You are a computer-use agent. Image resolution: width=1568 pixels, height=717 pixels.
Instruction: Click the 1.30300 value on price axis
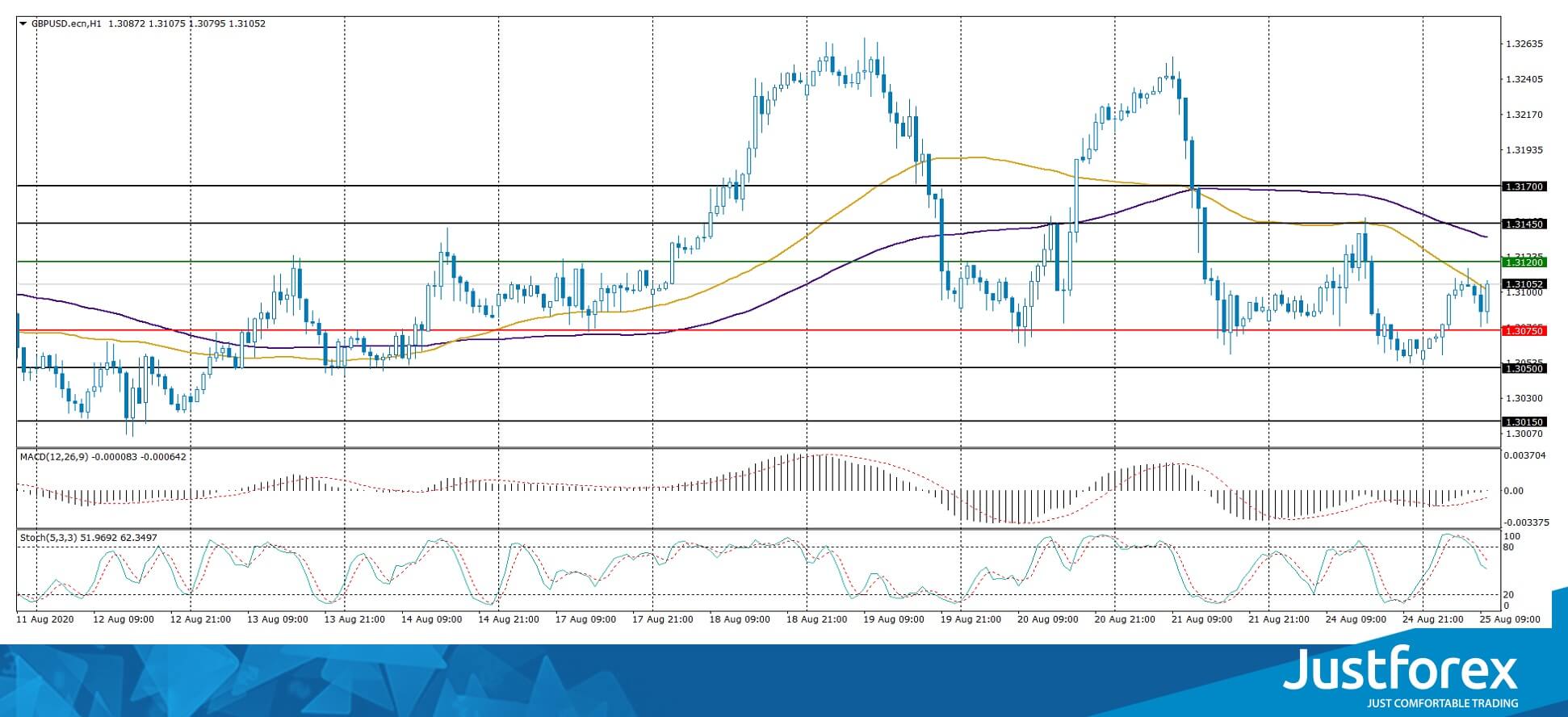pyautogui.click(x=1525, y=398)
